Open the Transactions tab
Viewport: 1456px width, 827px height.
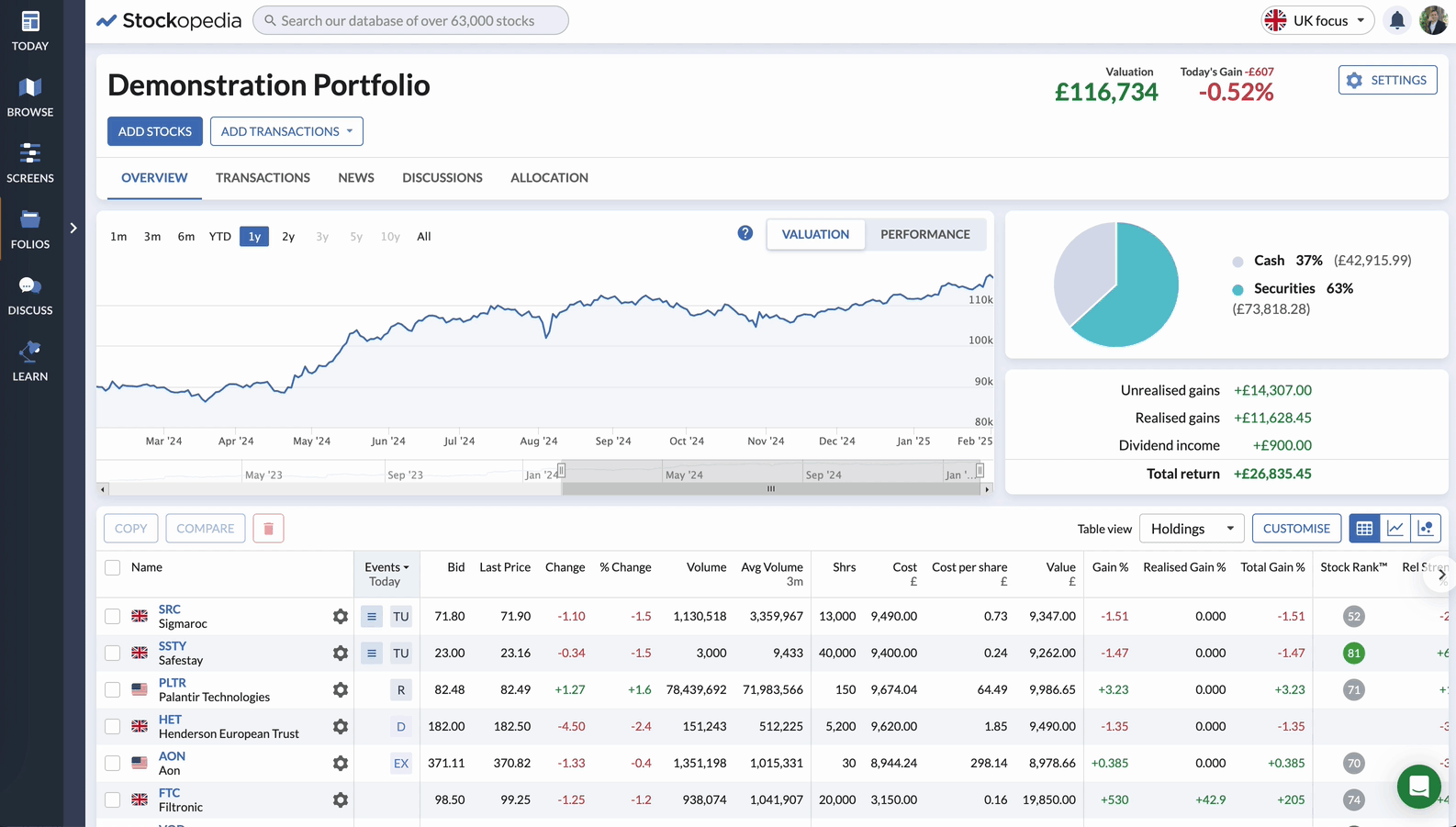pyautogui.click(x=263, y=178)
